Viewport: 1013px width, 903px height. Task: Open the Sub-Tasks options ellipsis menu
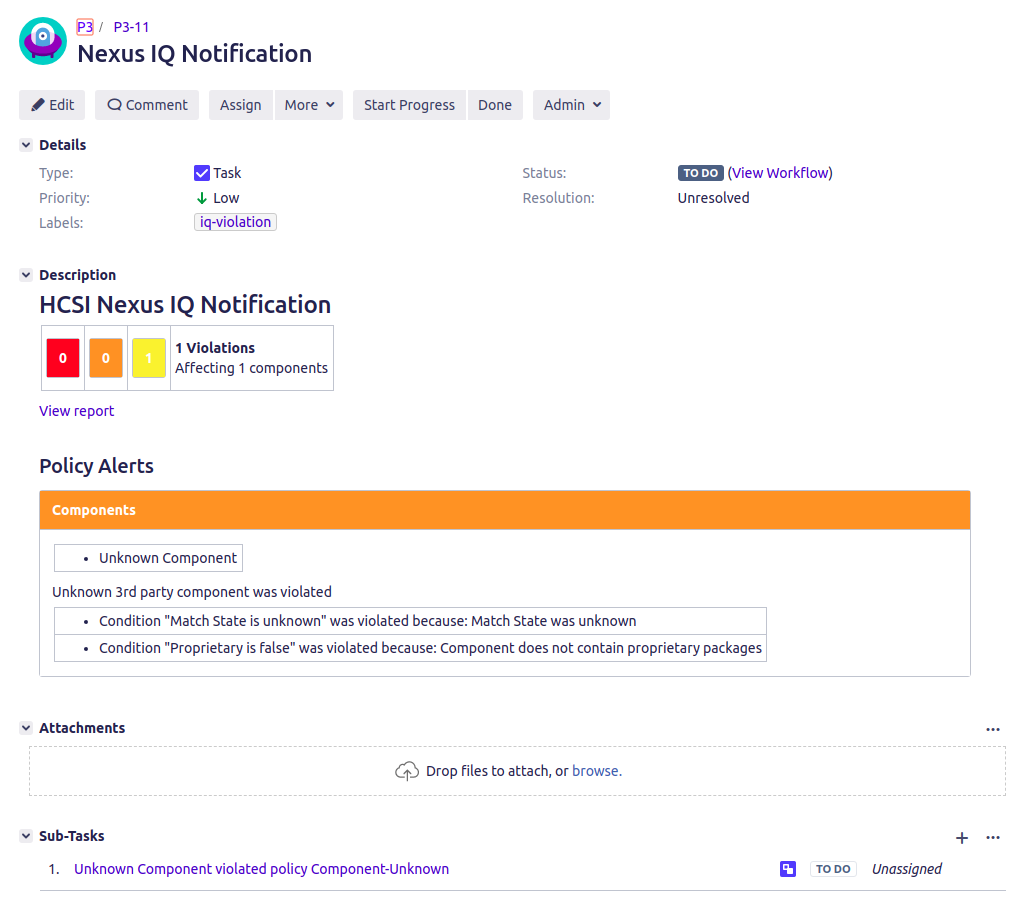pyautogui.click(x=992, y=837)
